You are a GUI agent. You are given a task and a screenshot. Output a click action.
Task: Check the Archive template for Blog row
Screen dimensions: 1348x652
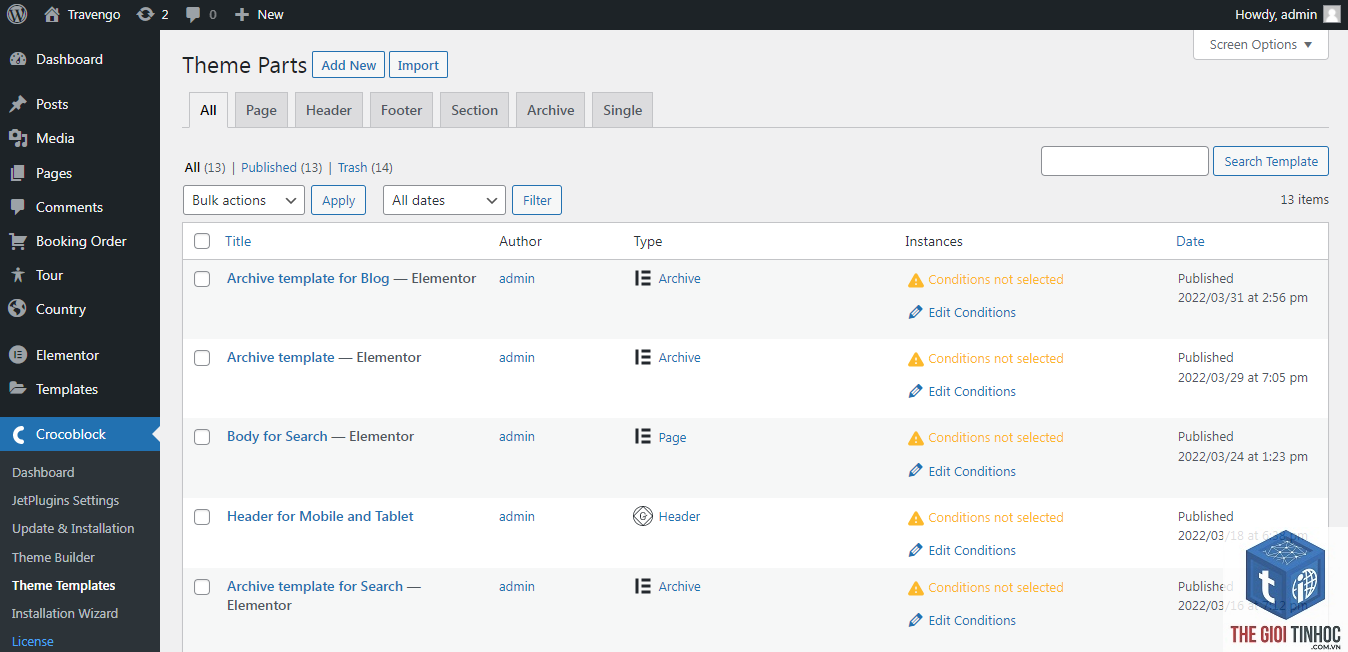202,279
